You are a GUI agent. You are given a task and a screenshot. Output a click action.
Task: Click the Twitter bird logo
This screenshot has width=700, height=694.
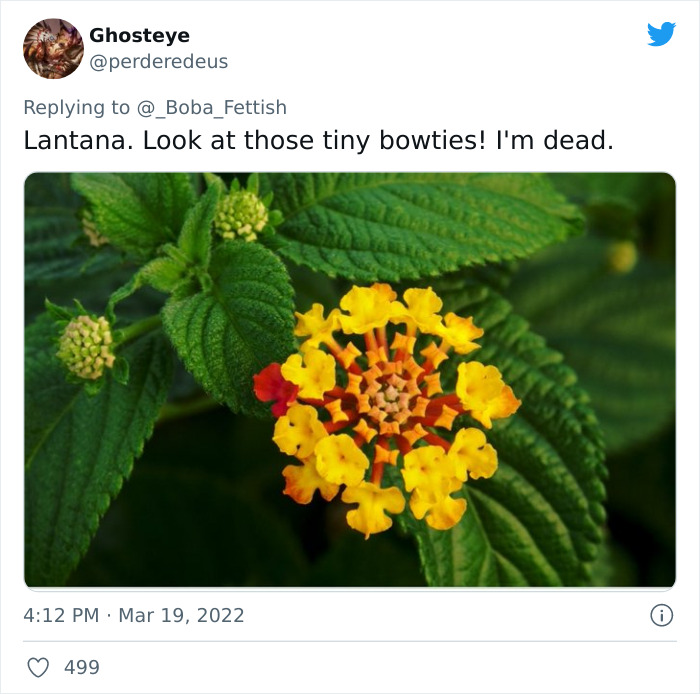[661, 33]
